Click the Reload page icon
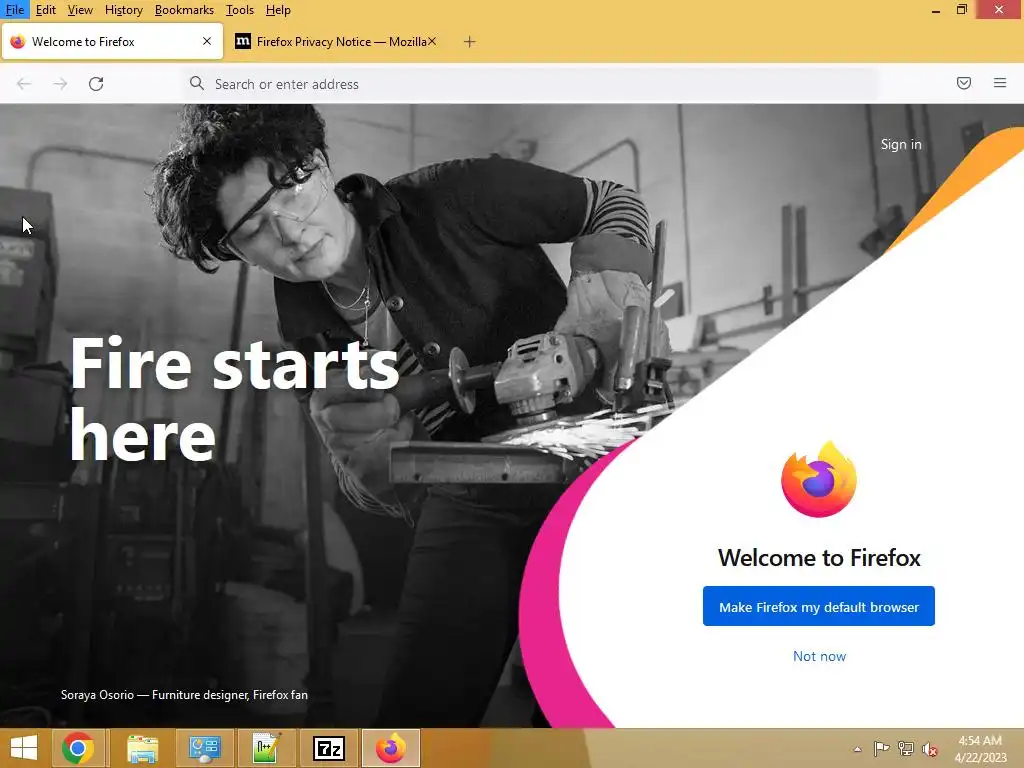 [x=96, y=84]
